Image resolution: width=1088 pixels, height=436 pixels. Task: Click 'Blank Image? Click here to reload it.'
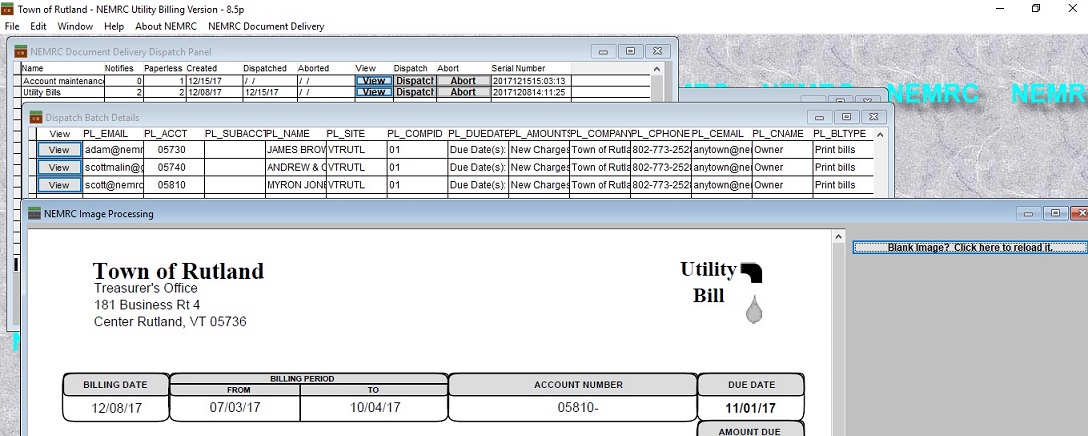click(969, 247)
